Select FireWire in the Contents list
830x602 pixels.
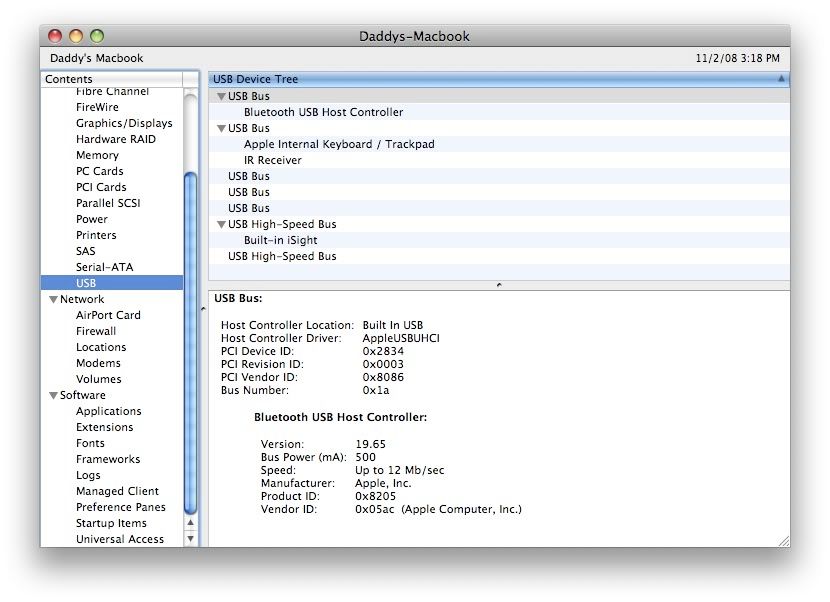pos(97,107)
